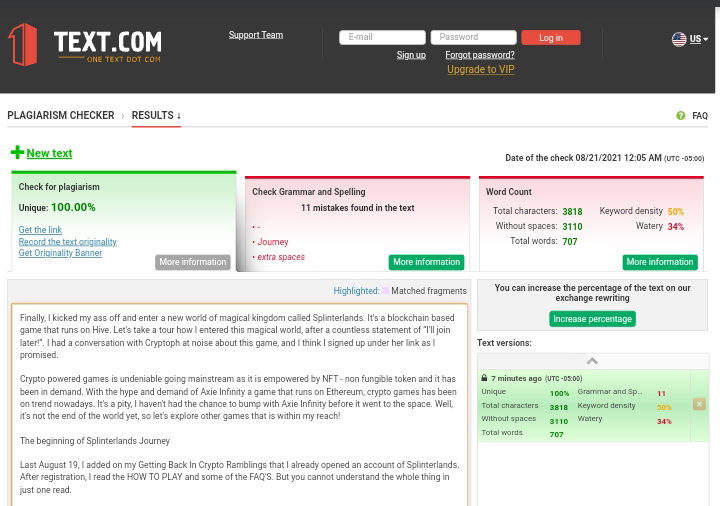Click the lock icon on text version
The width and height of the screenshot is (720, 506).
point(484,378)
